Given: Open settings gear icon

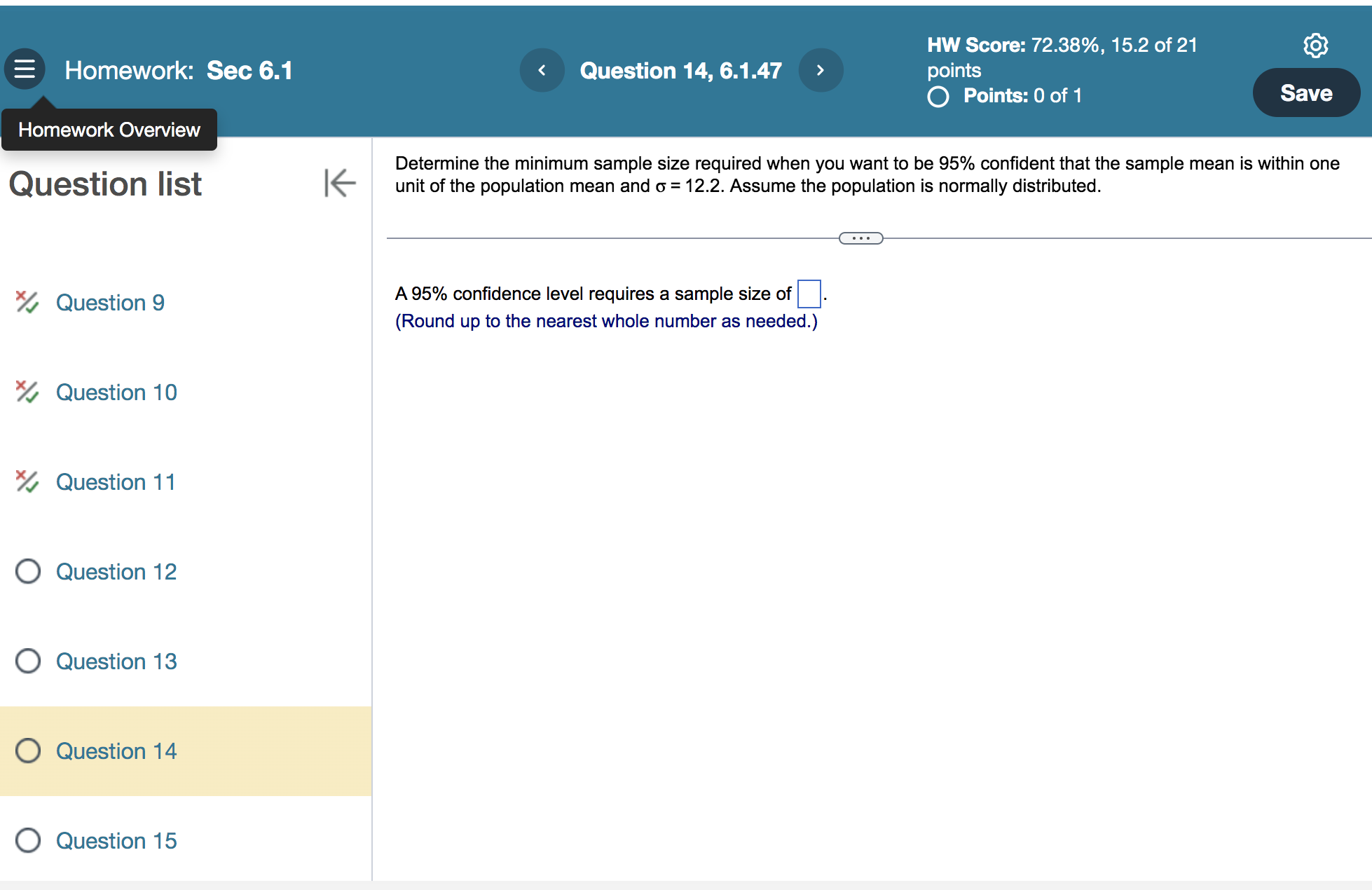Looking at the screenshot, I should (x=1315, y=46).
